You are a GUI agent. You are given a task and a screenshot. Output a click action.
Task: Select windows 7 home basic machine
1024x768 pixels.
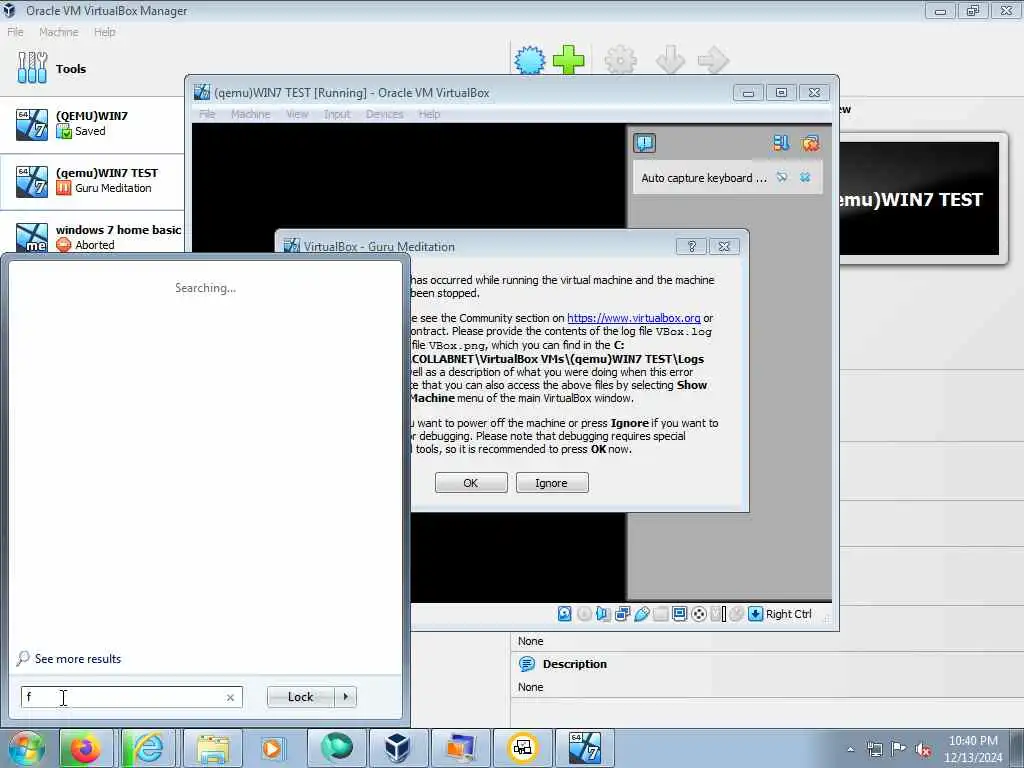pyautogui.click(x=92, y=234)
